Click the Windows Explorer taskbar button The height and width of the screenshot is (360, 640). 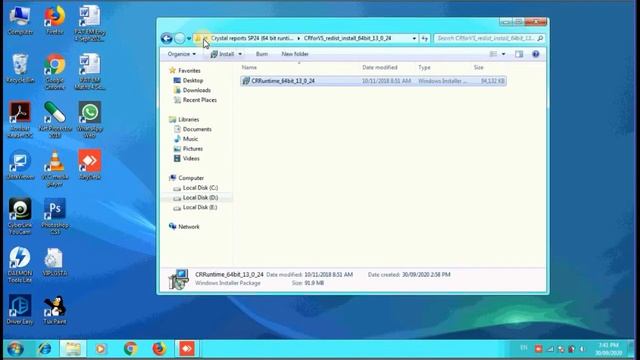tap(73, 349)
